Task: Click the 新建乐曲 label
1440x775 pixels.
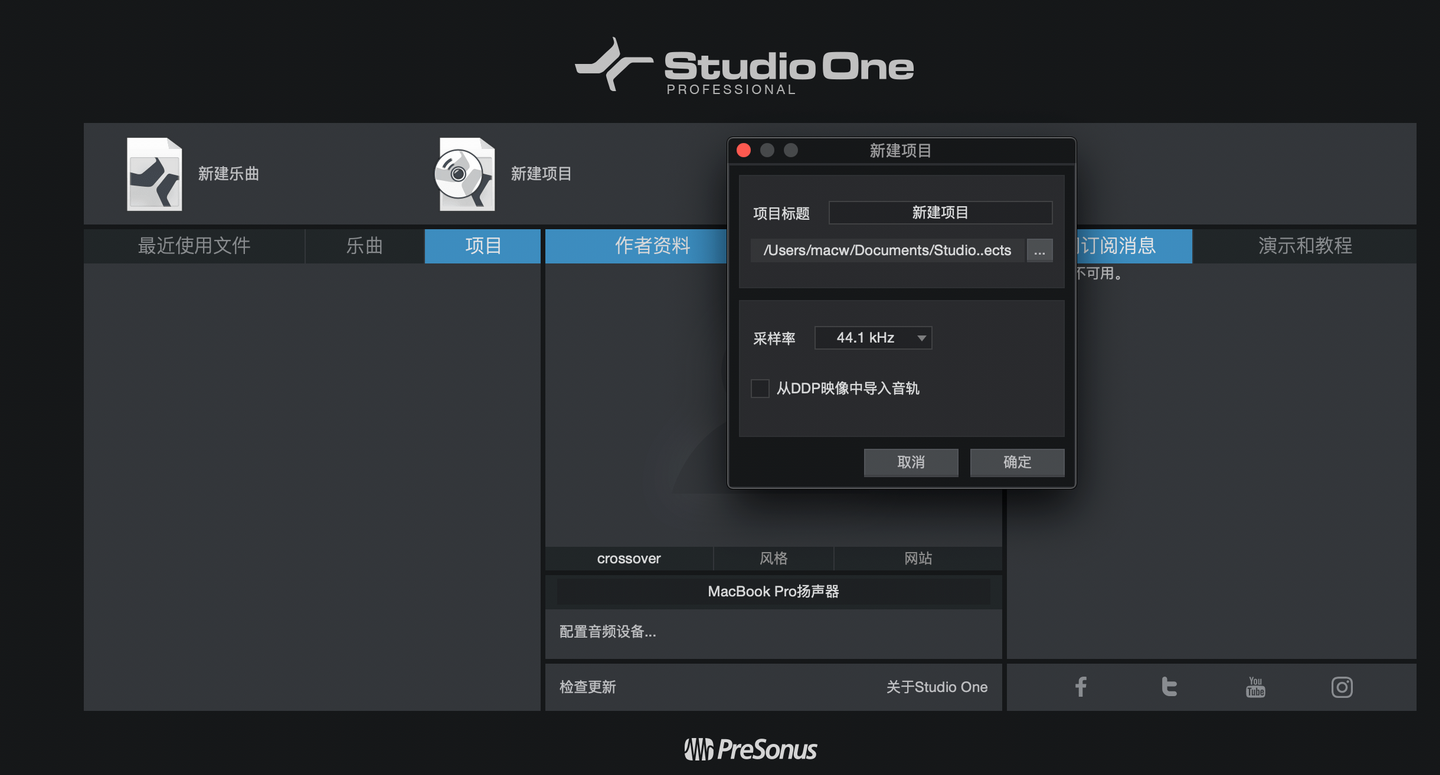Action: 229,174
